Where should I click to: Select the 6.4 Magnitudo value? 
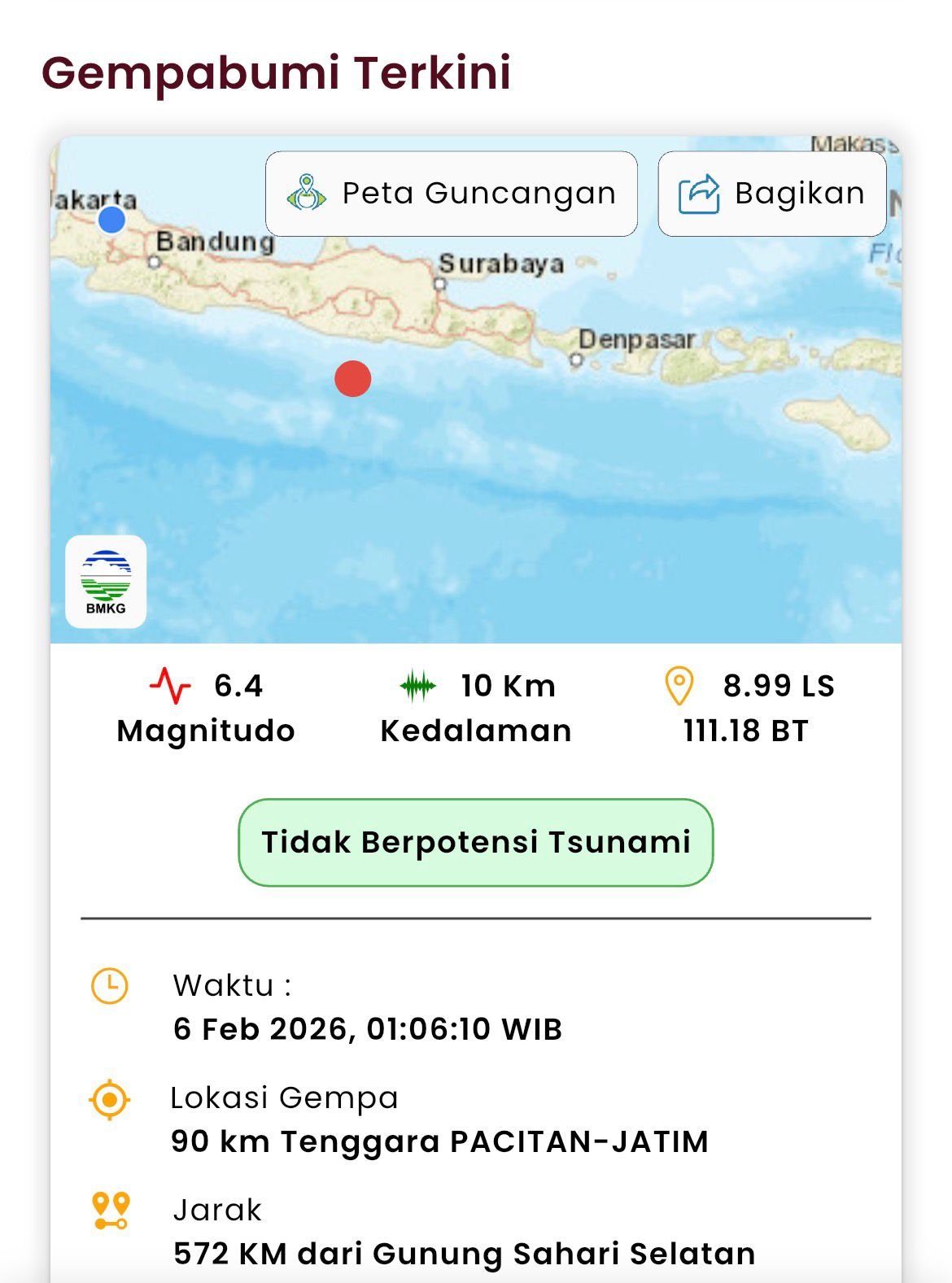(238, 686)
